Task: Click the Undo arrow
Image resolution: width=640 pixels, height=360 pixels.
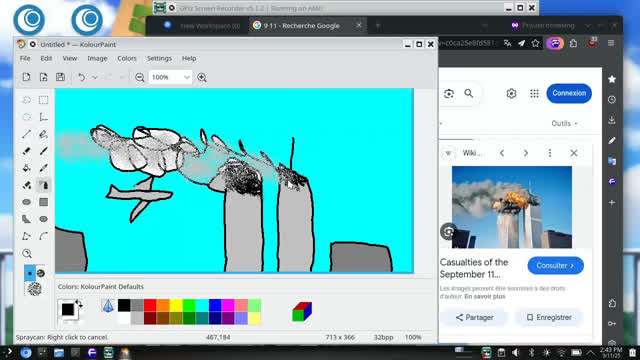Action: point(82,77)
